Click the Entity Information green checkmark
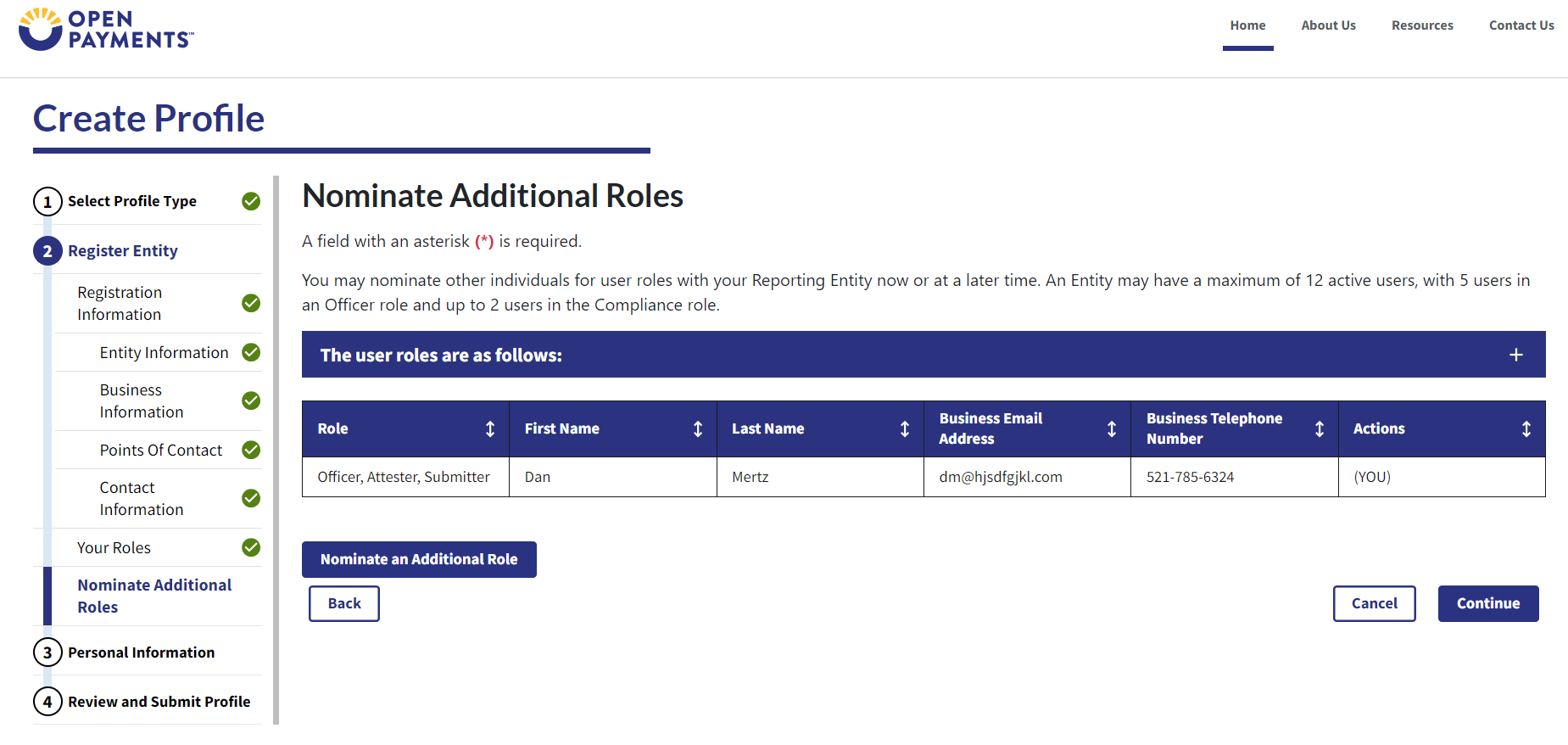1568x745 pixels. click(x=251, y=352)
